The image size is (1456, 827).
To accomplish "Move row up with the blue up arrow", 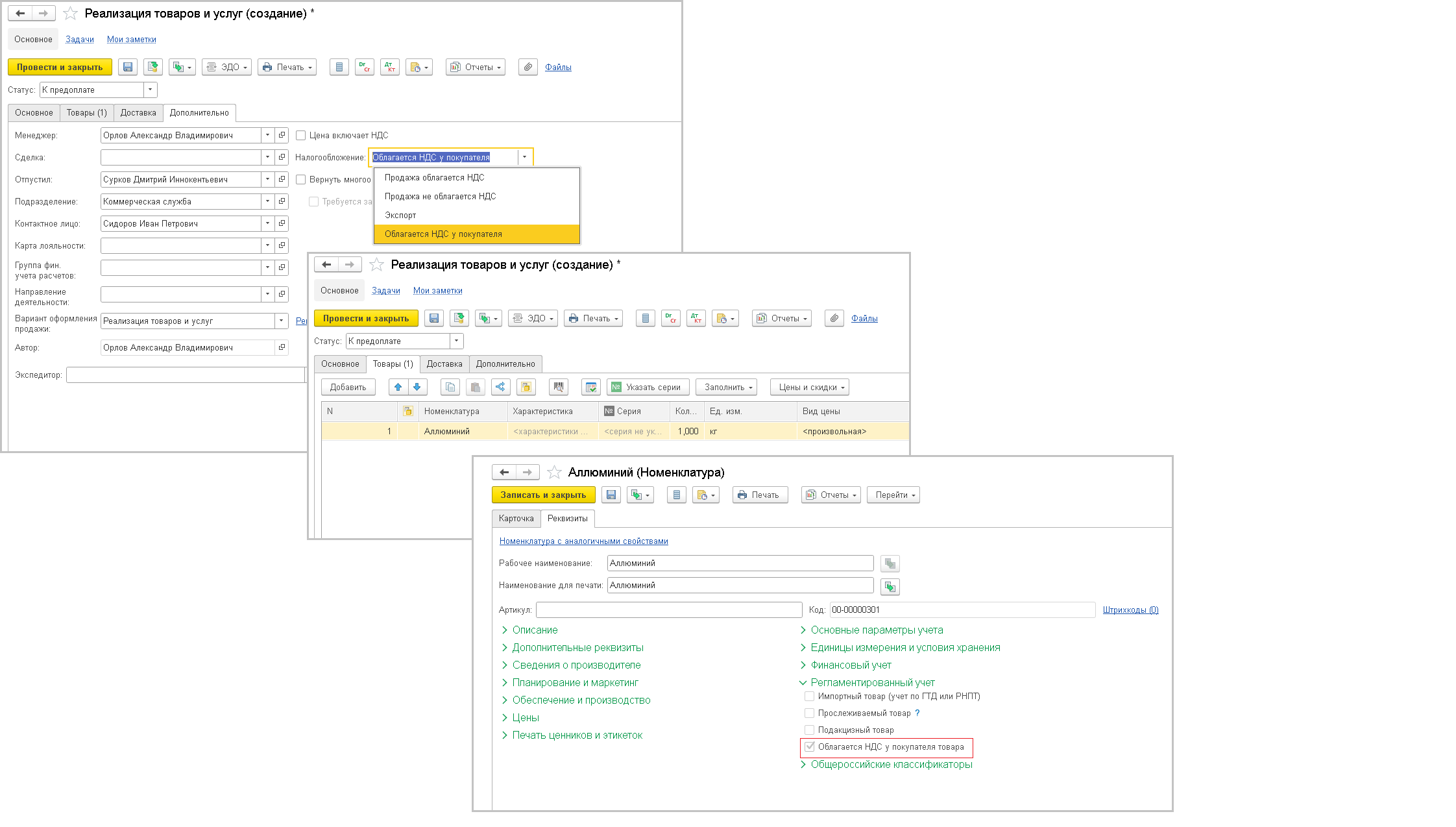I will click(x=398, y=388).
